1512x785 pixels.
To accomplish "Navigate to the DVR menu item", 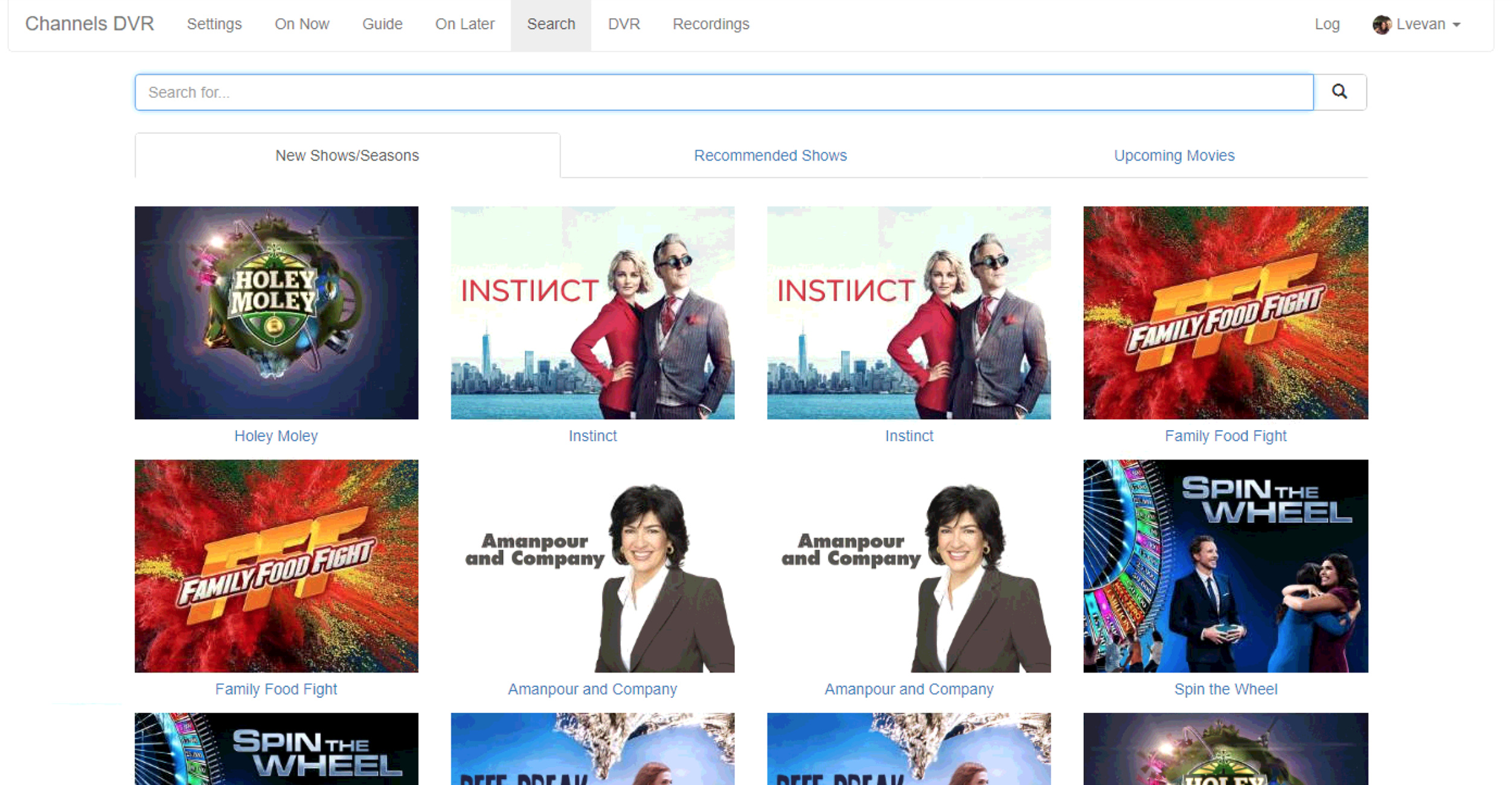I will [x=623, y=24].
